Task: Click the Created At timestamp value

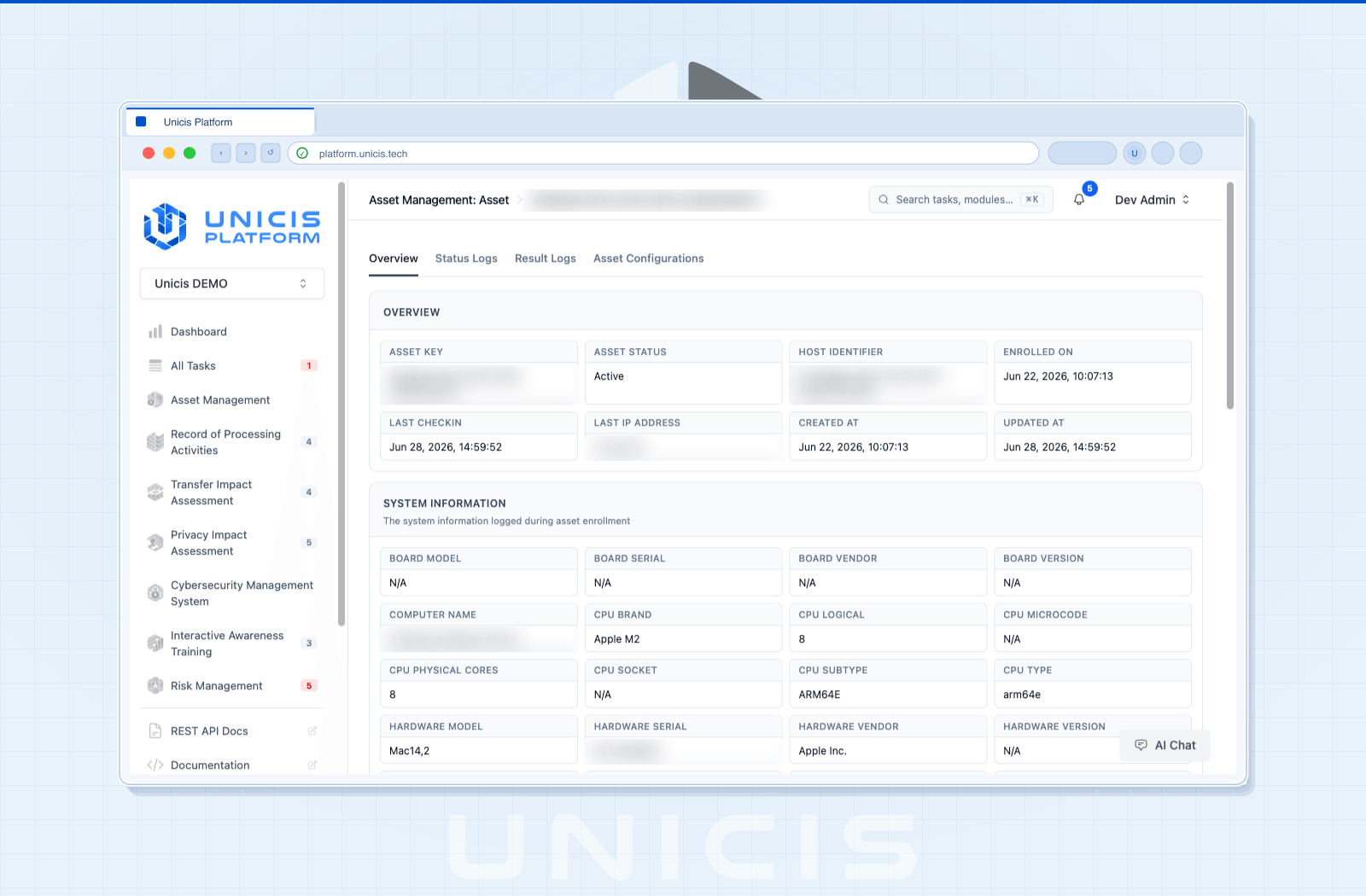Action: (853, 447)
